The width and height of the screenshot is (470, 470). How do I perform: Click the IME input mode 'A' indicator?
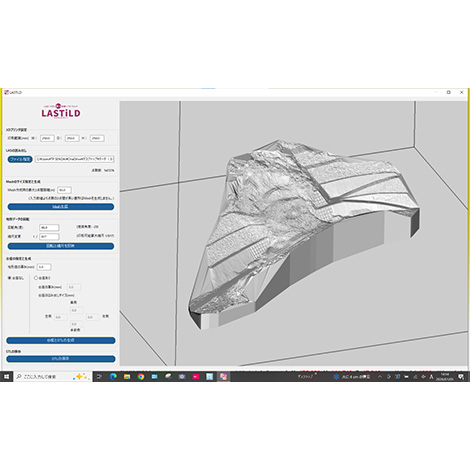(431, 377)
